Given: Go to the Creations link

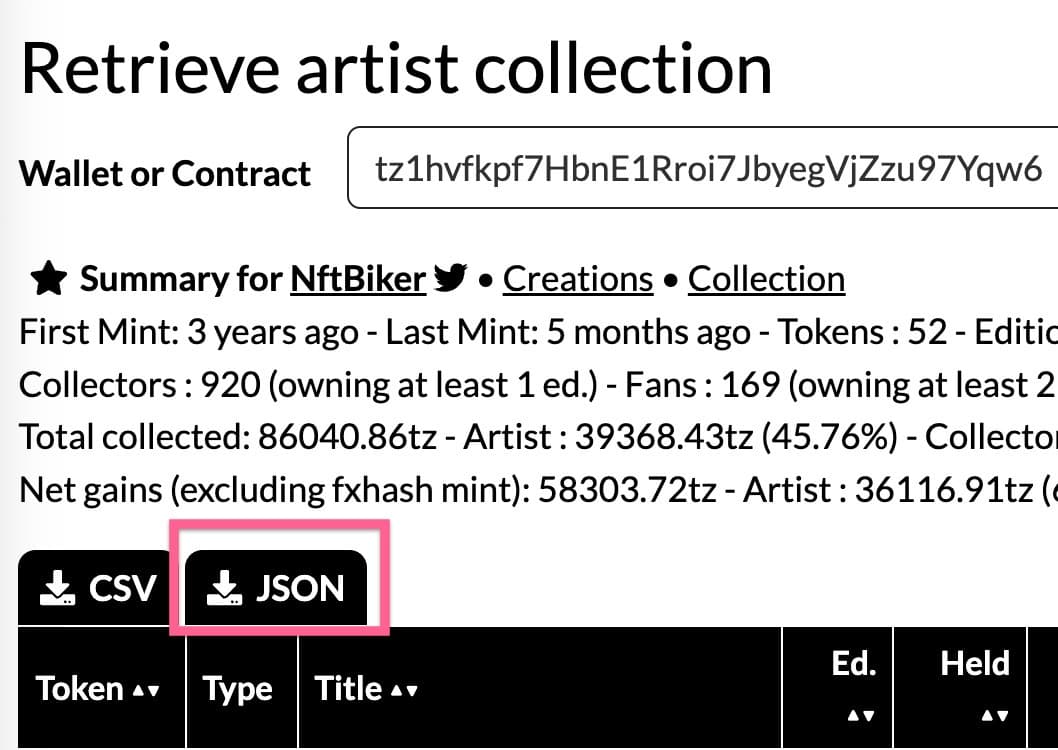Looking at the screenshot, I should click(x=578, y=279).
